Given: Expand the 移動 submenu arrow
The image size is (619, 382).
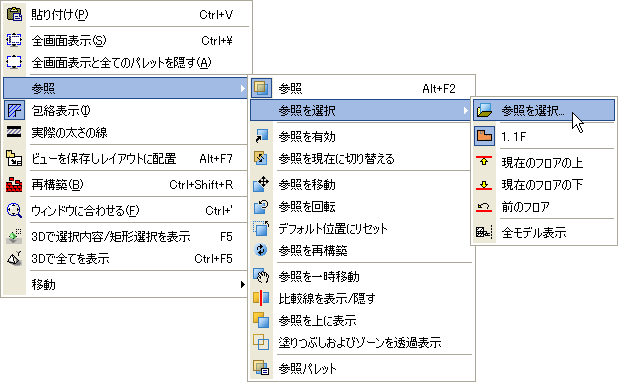Looking at the screenshot, I should tap(242, 284).
